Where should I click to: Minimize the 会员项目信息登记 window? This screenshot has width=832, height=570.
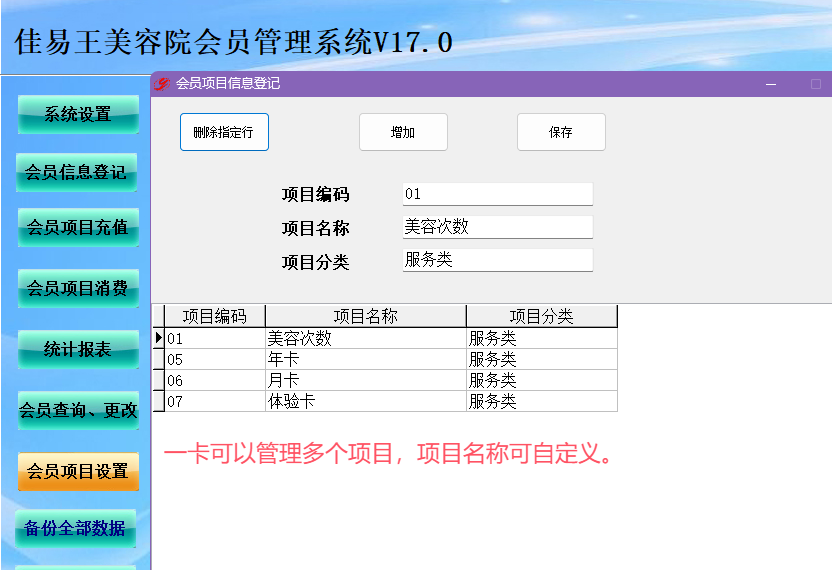click(771, 84)
